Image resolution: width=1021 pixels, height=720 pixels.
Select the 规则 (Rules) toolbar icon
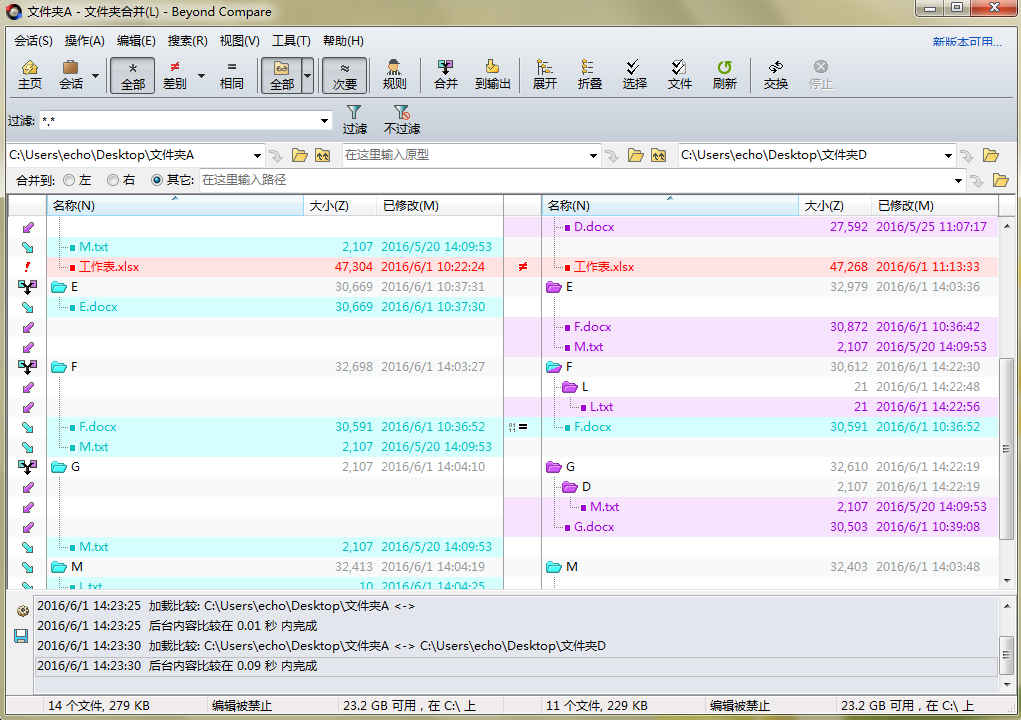(394, 75)
